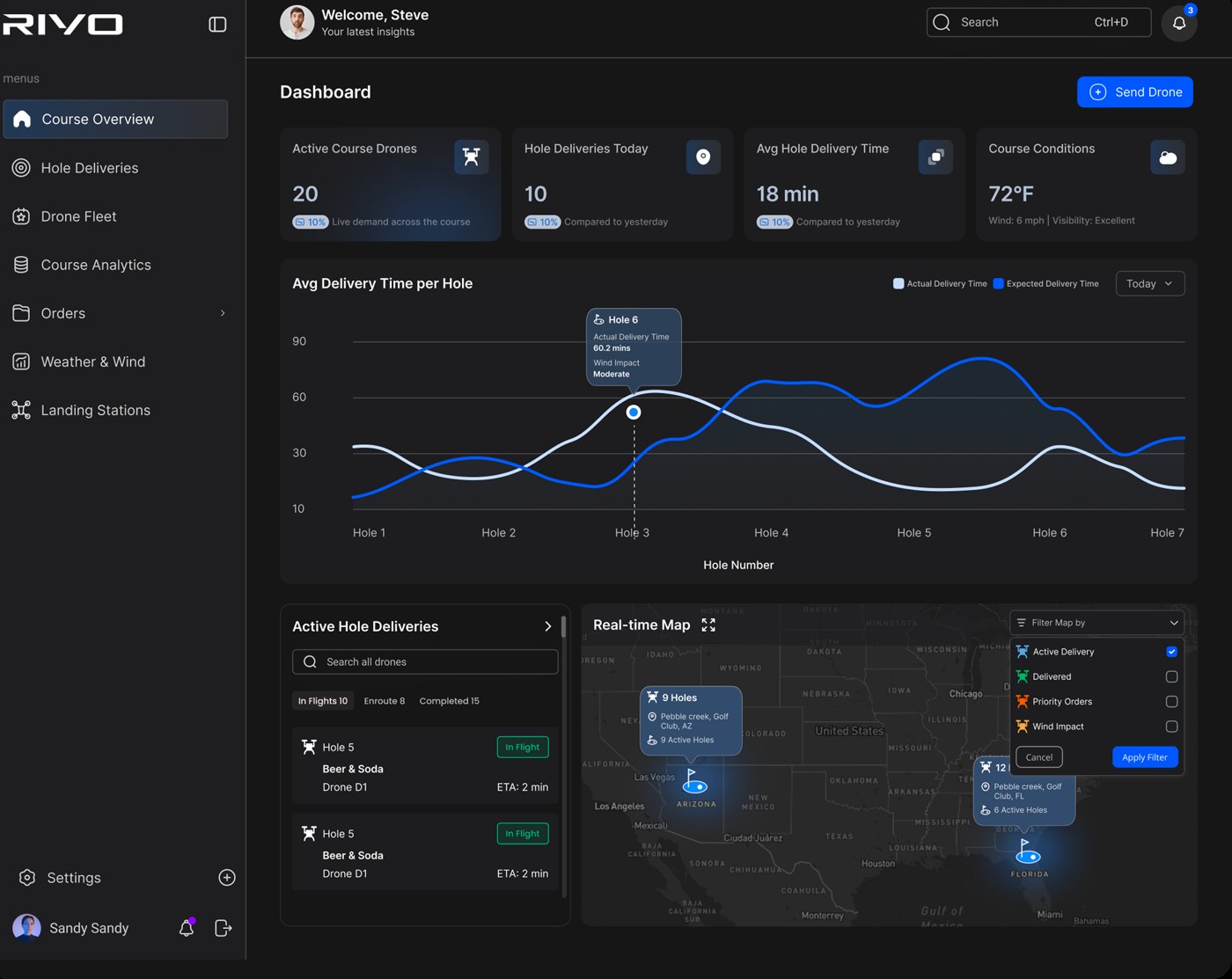The image size is (1232, 979).
Task: Click the Settings gear icon
Action: coord(27,877)
